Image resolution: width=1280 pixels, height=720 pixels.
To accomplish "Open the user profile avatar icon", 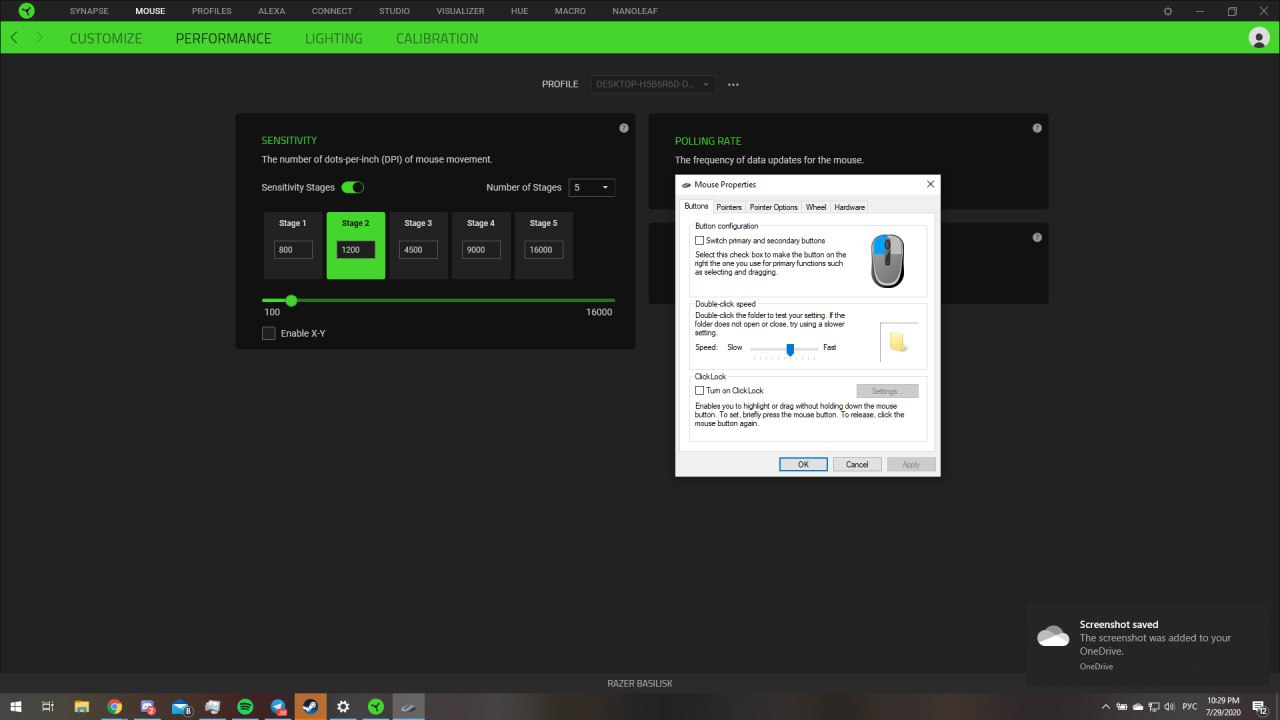I will click(1259, 38).
